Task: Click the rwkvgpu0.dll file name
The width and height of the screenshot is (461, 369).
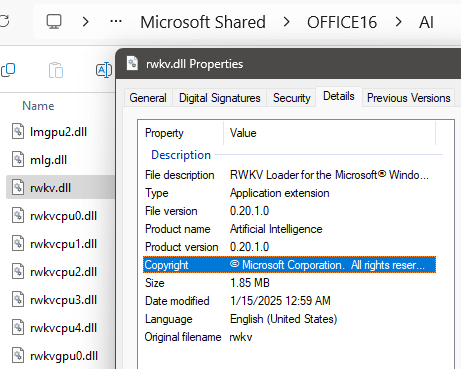Action: click(x=64, y=356)
